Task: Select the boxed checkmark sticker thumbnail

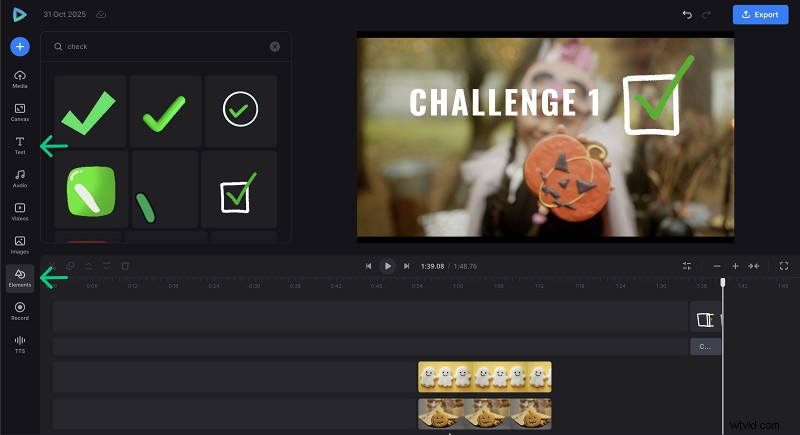Action: pos(239,191)
